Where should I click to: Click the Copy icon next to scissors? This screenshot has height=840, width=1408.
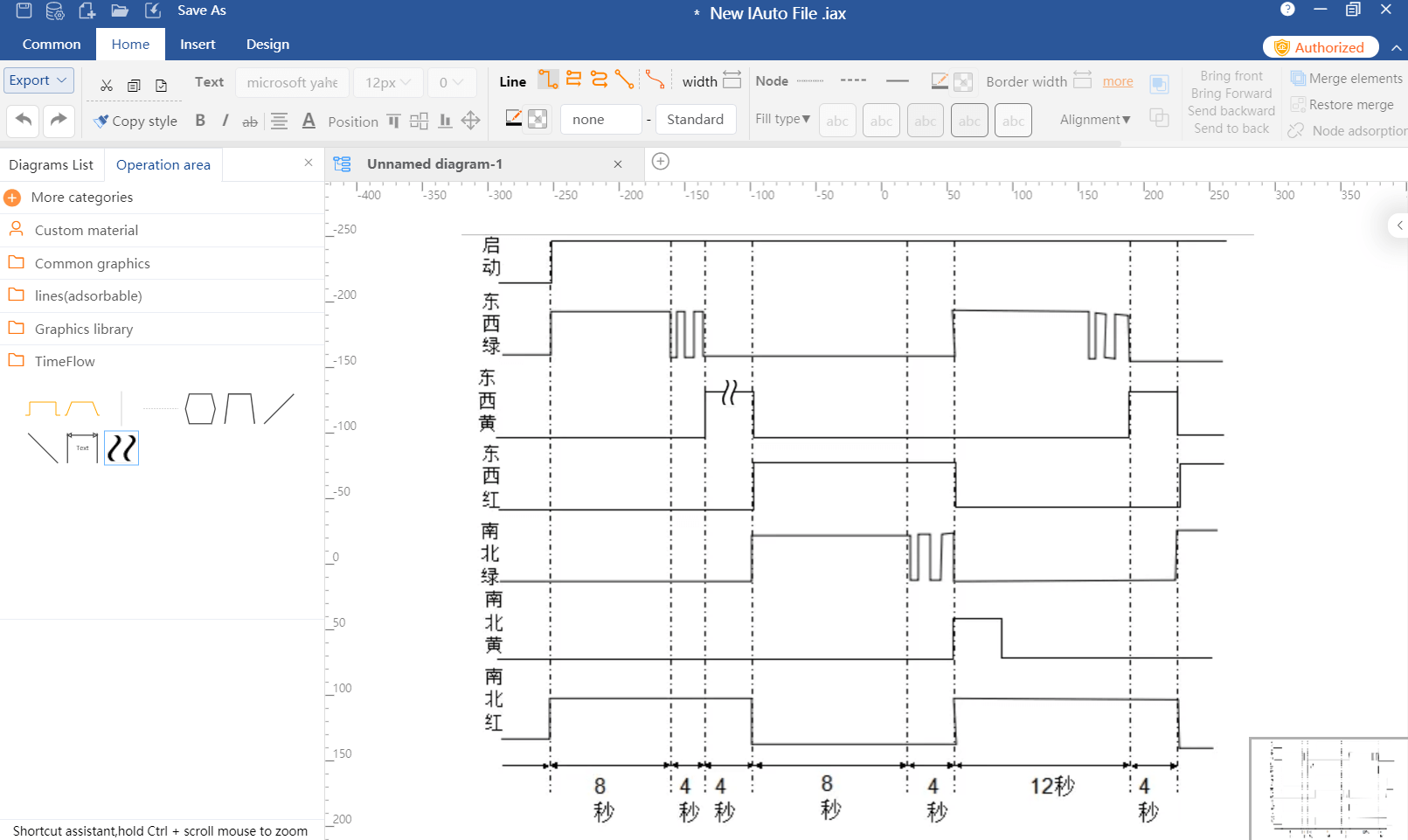coord(134,85)
